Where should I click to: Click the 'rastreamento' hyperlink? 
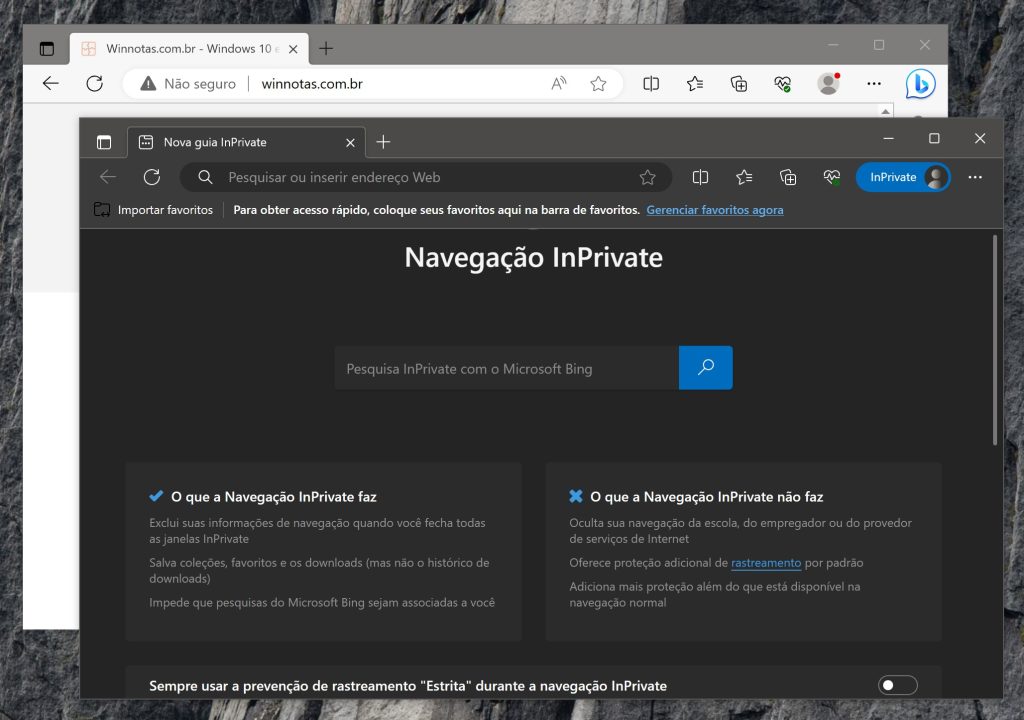coord(766,562)
